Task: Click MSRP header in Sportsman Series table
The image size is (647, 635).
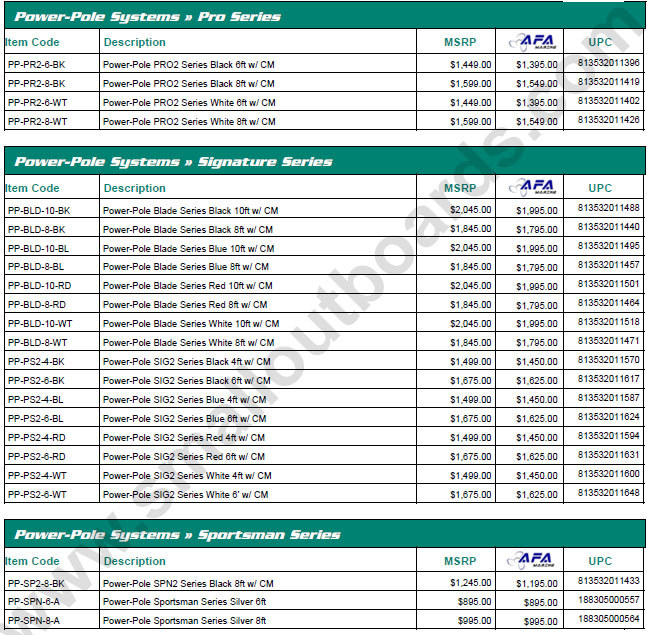Action: [x=460, y=561]
